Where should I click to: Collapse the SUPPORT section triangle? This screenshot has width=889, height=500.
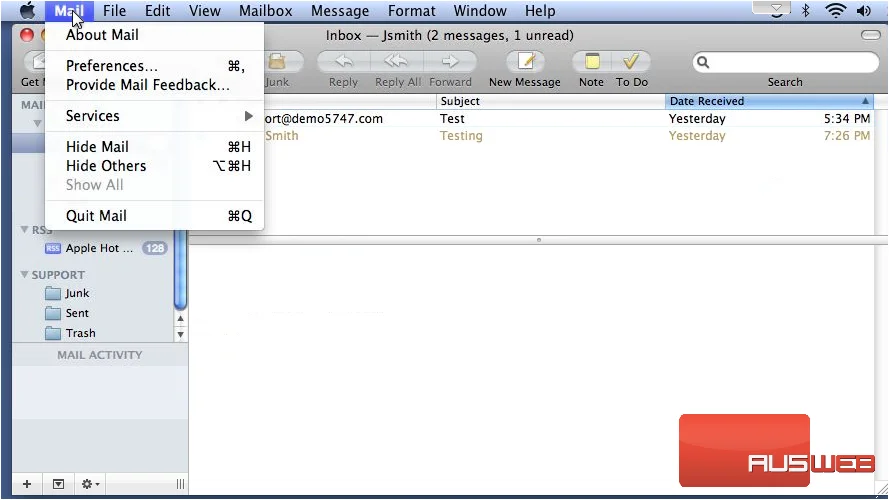(24, 274)
